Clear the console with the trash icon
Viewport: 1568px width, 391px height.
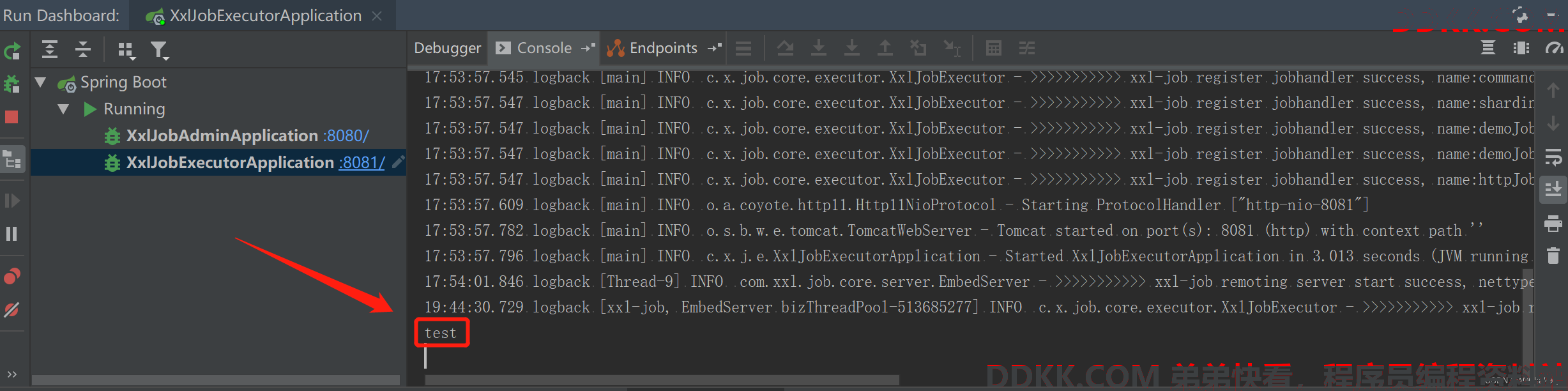click(x=1553, y=256)
